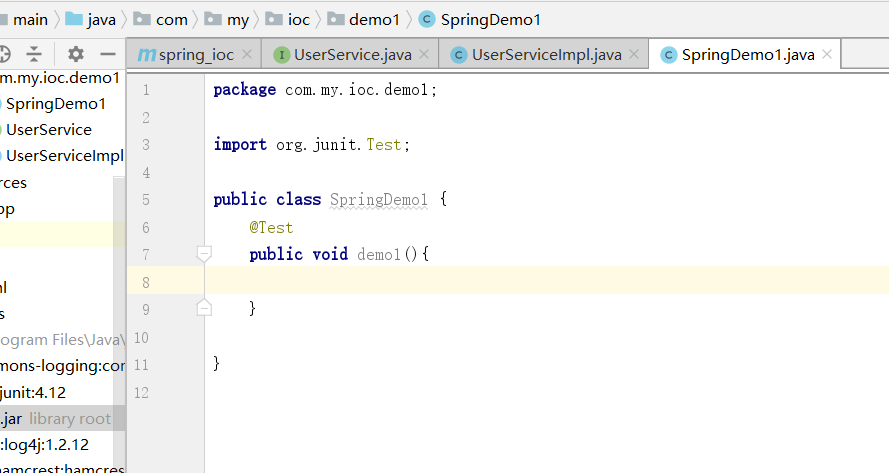
Task: Click the package statement com.my.ioc.demo1
Action: click(x=325, y=90)
